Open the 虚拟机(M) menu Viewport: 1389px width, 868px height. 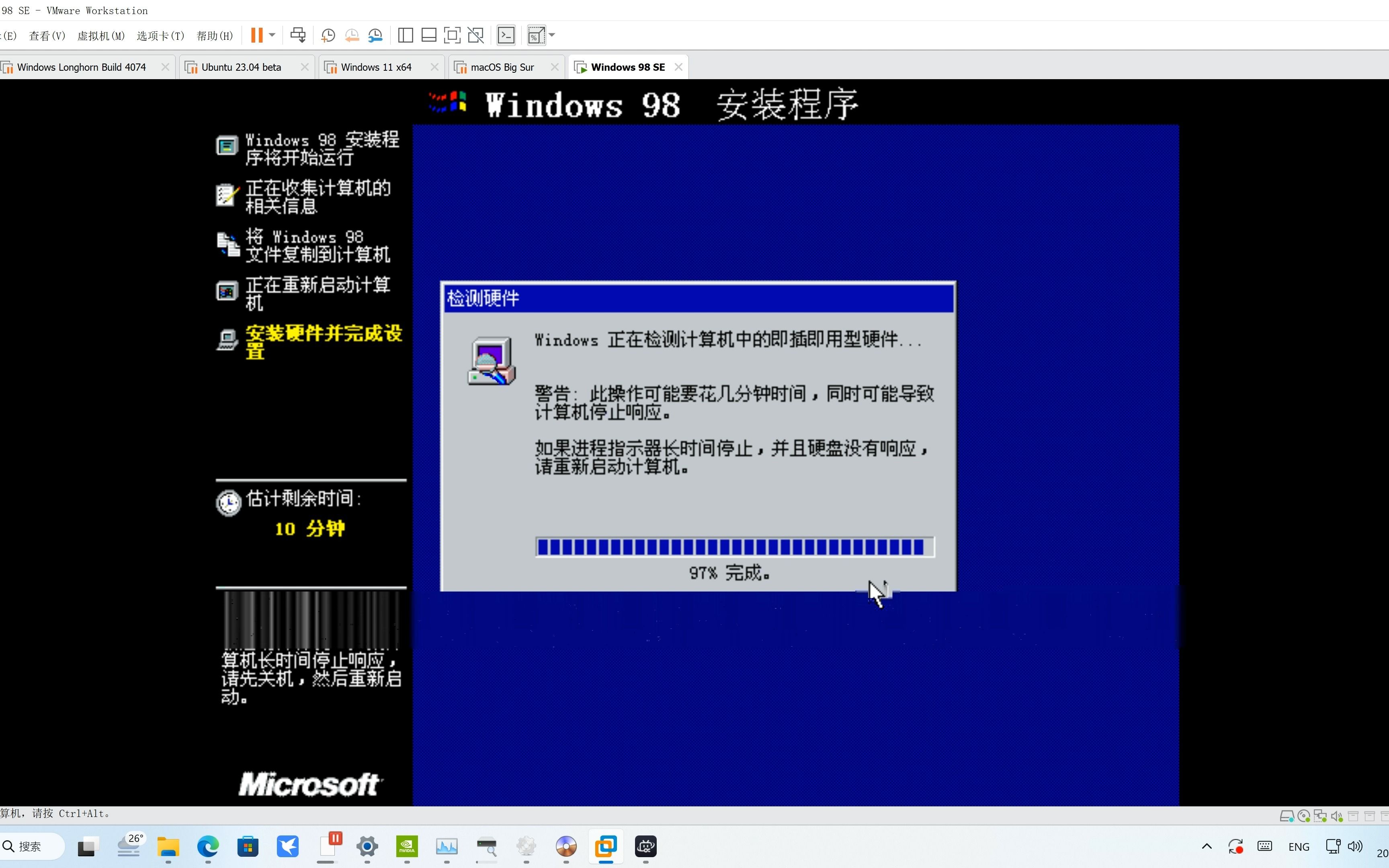pyautogui.click(x=101, y=36)
